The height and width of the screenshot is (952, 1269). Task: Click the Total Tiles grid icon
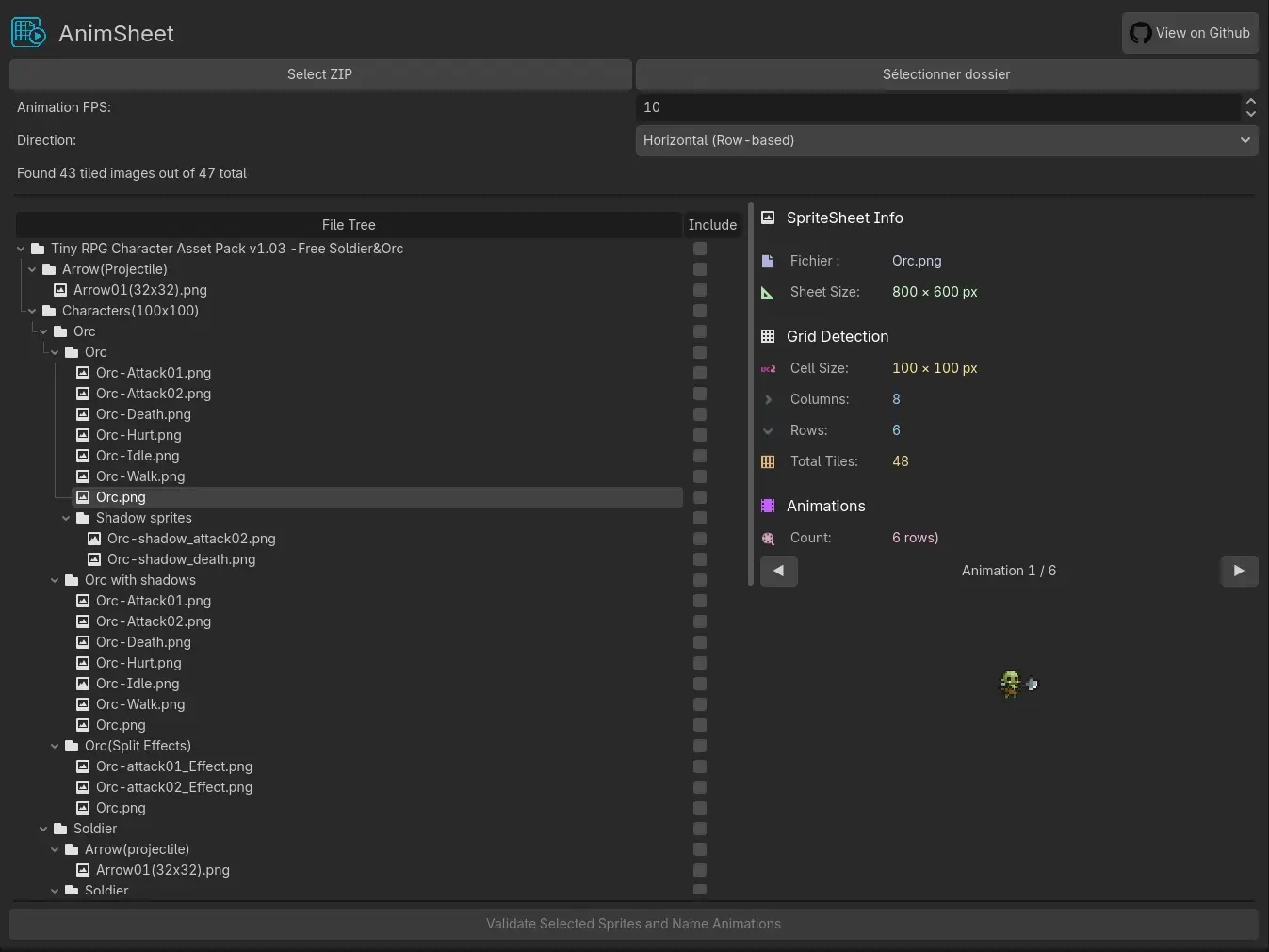tap(768, 461)
